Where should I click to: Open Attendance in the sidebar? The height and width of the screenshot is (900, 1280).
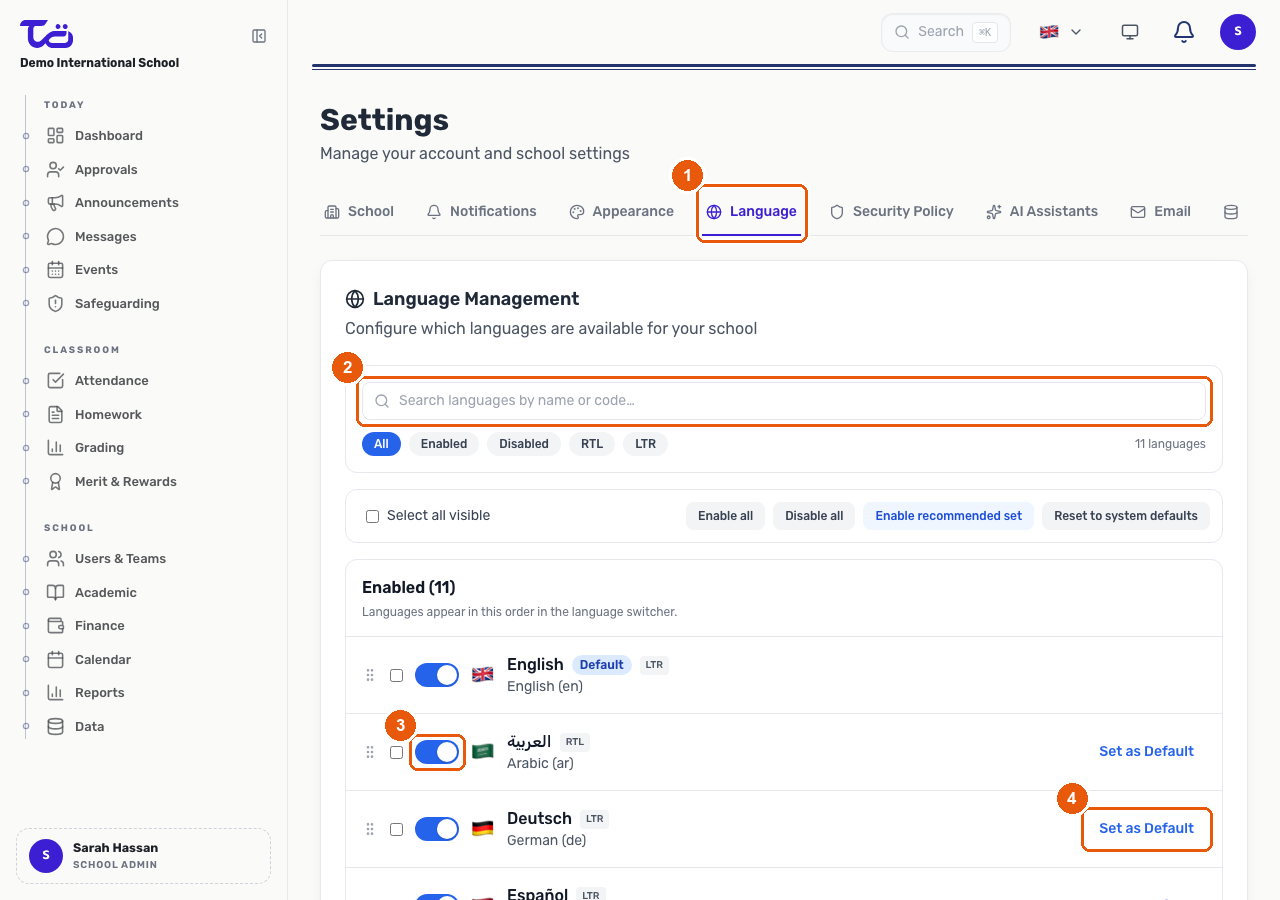point(98,381)
